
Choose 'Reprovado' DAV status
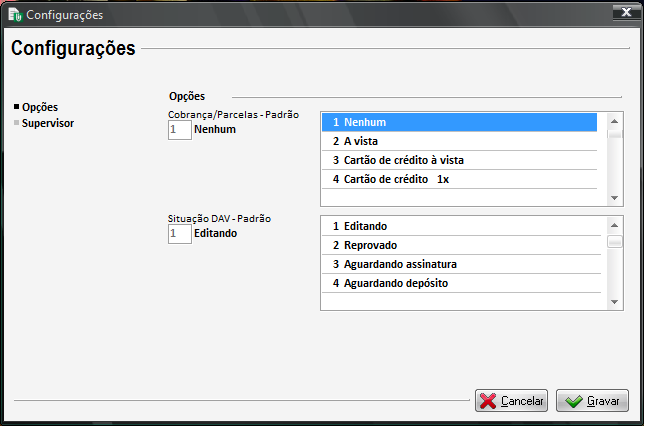[460, 245]
